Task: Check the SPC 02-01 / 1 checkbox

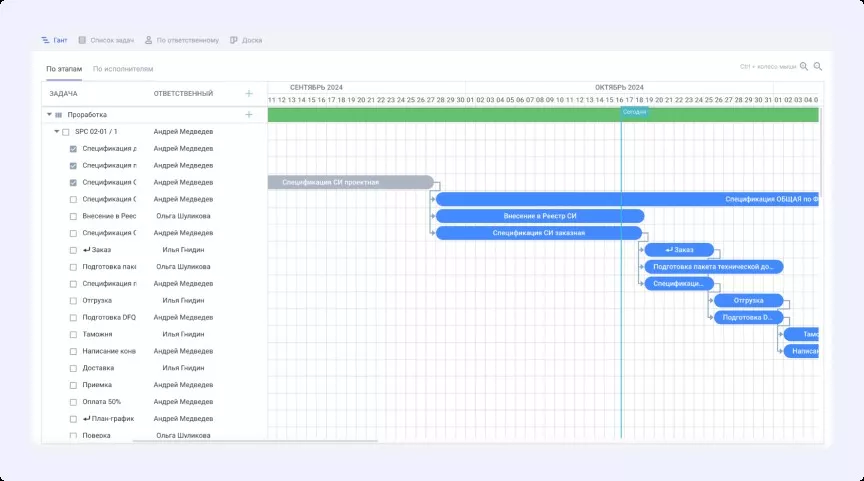Action: pyautogui.click(x=66, y=132)
